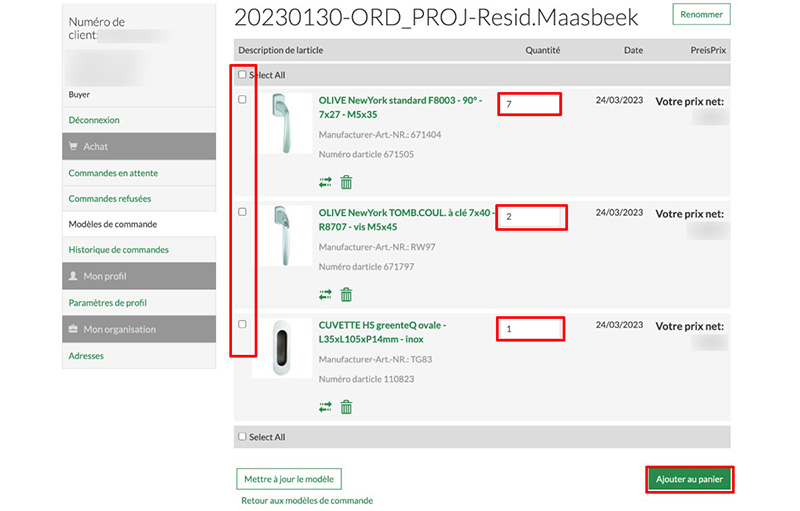Click the Déconnexion link
Image resolution: width=800 pixels, height=511 pixels.
(x=94, y=120)
